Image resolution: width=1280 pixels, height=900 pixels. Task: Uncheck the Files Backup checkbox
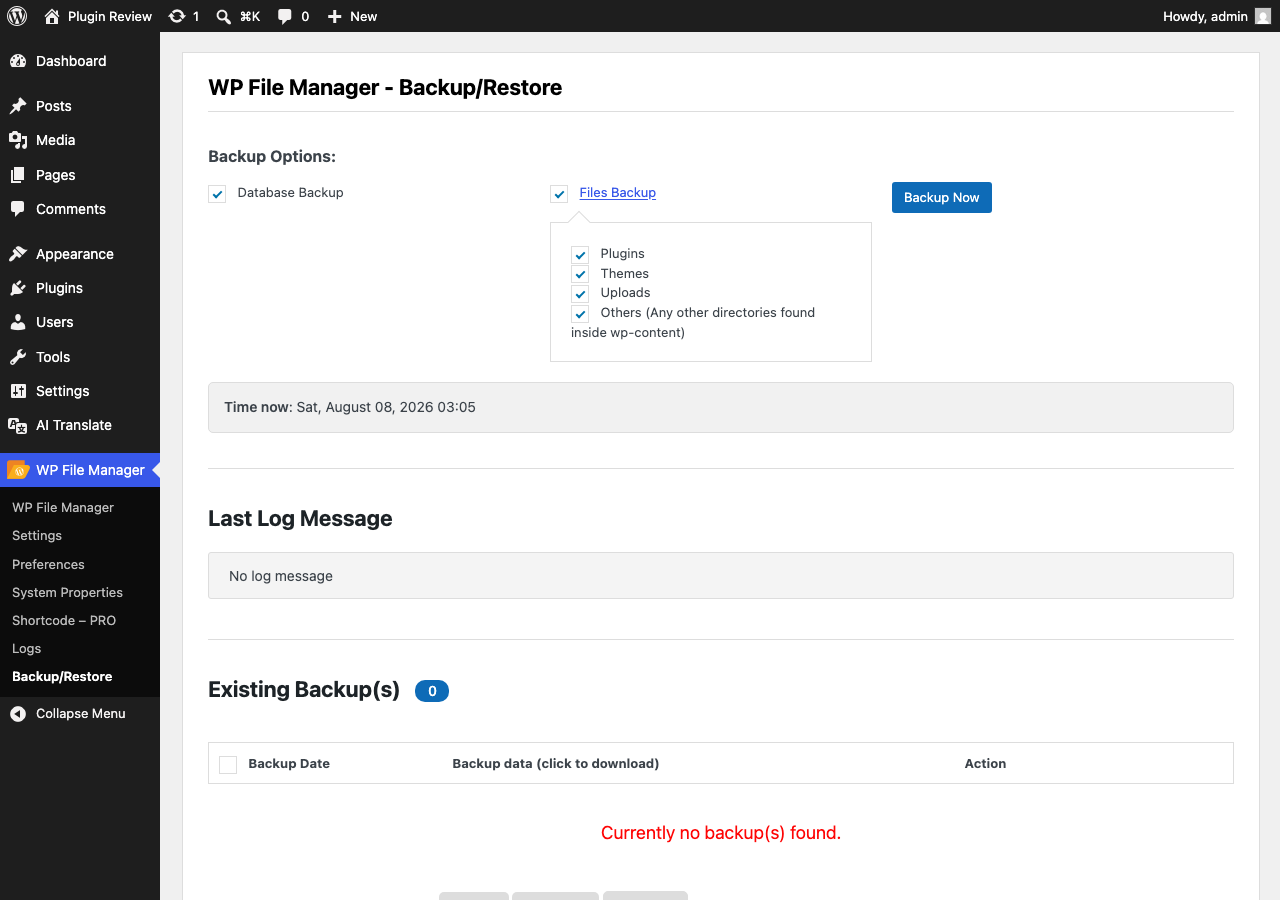pos(559,194)
